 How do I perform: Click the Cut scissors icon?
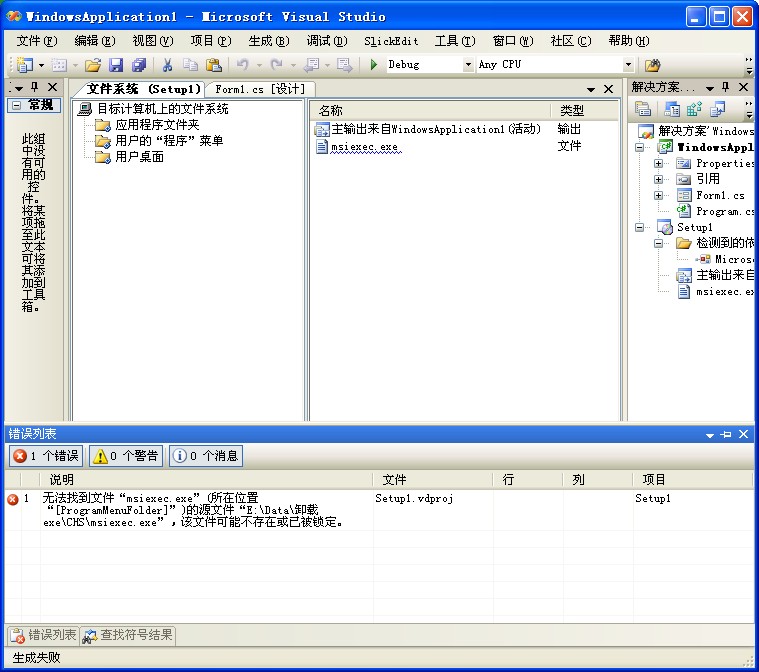point(167,64)
